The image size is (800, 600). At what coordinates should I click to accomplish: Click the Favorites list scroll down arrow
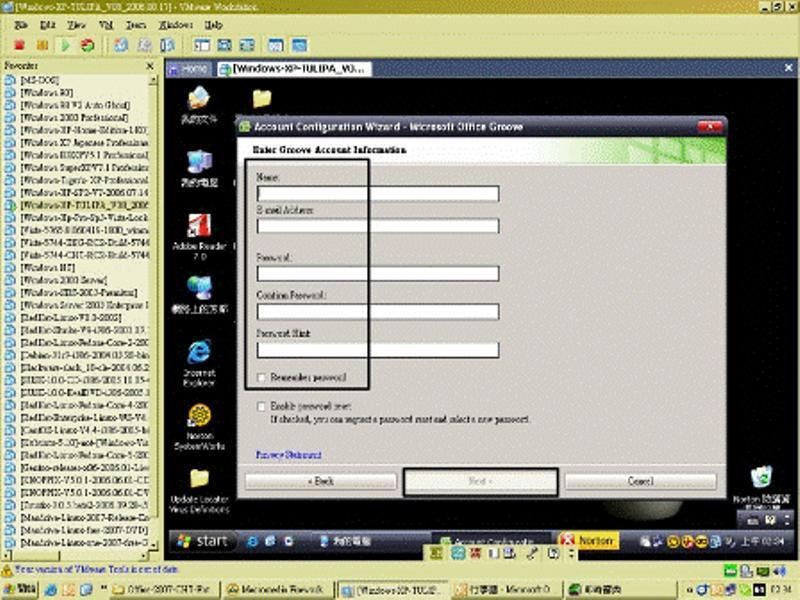(153, 546)
